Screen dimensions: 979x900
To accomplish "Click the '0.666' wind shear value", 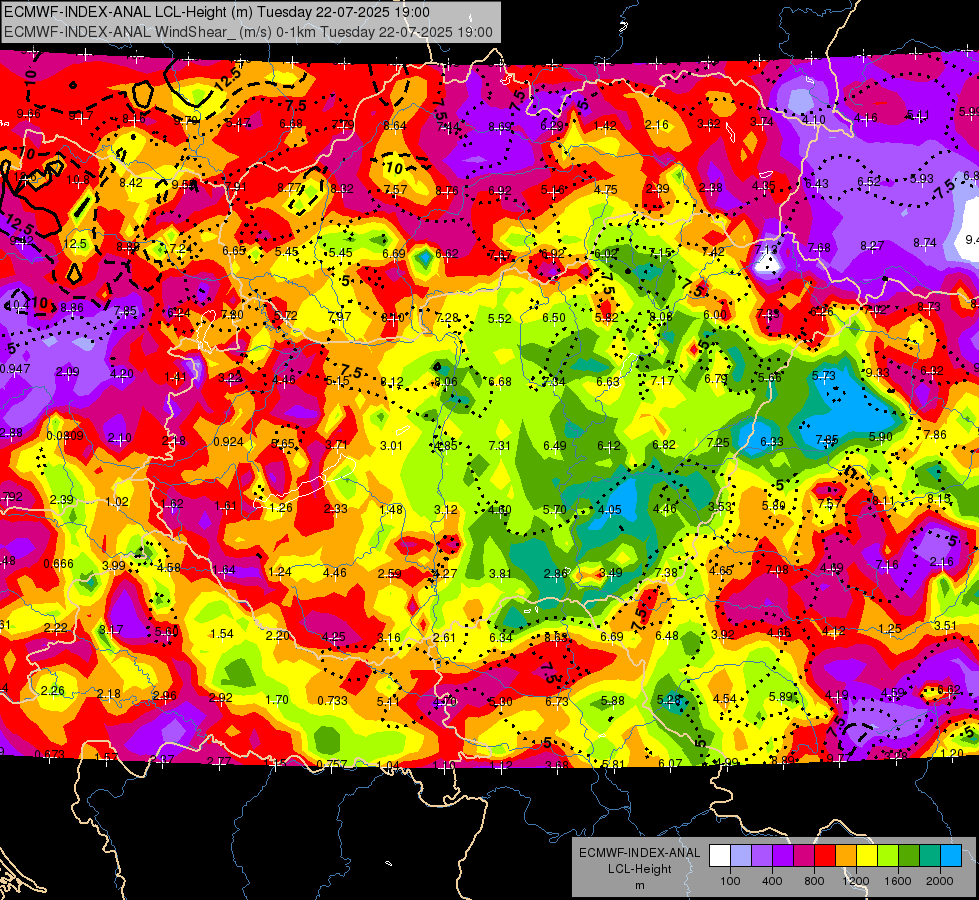I will tap(58, 563).
